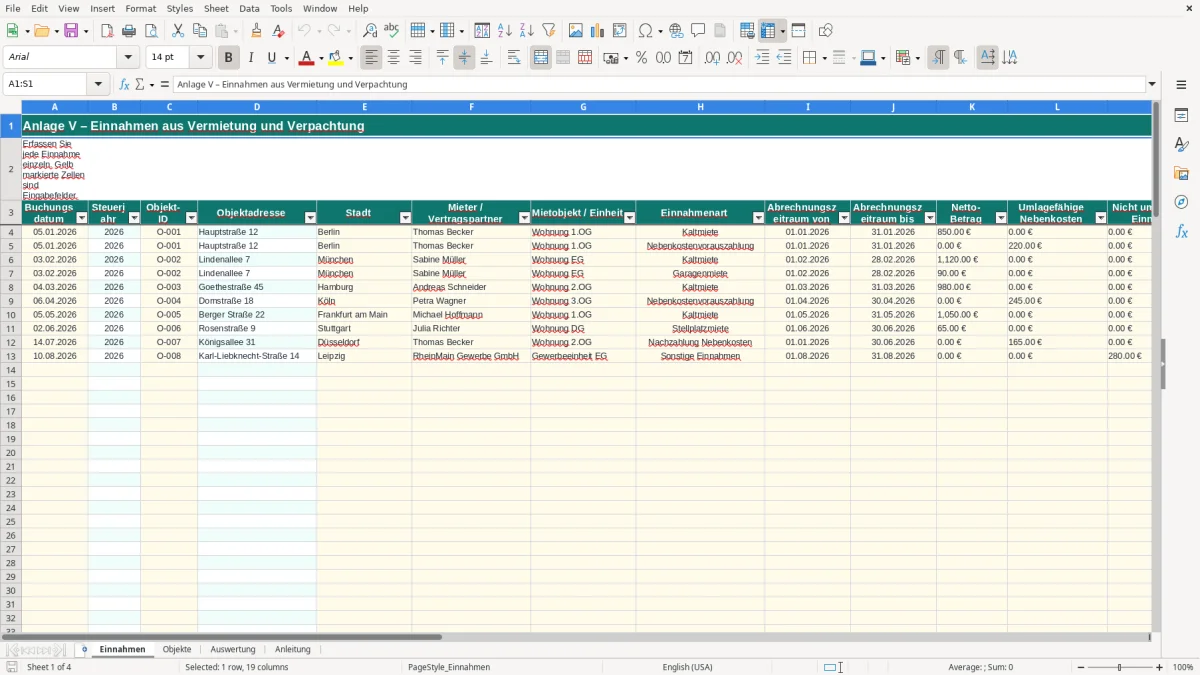Image resolution: width=1200 pixels, height=675 pixels.
Task: Align cell text right
Action: click(x=416, y=58)
